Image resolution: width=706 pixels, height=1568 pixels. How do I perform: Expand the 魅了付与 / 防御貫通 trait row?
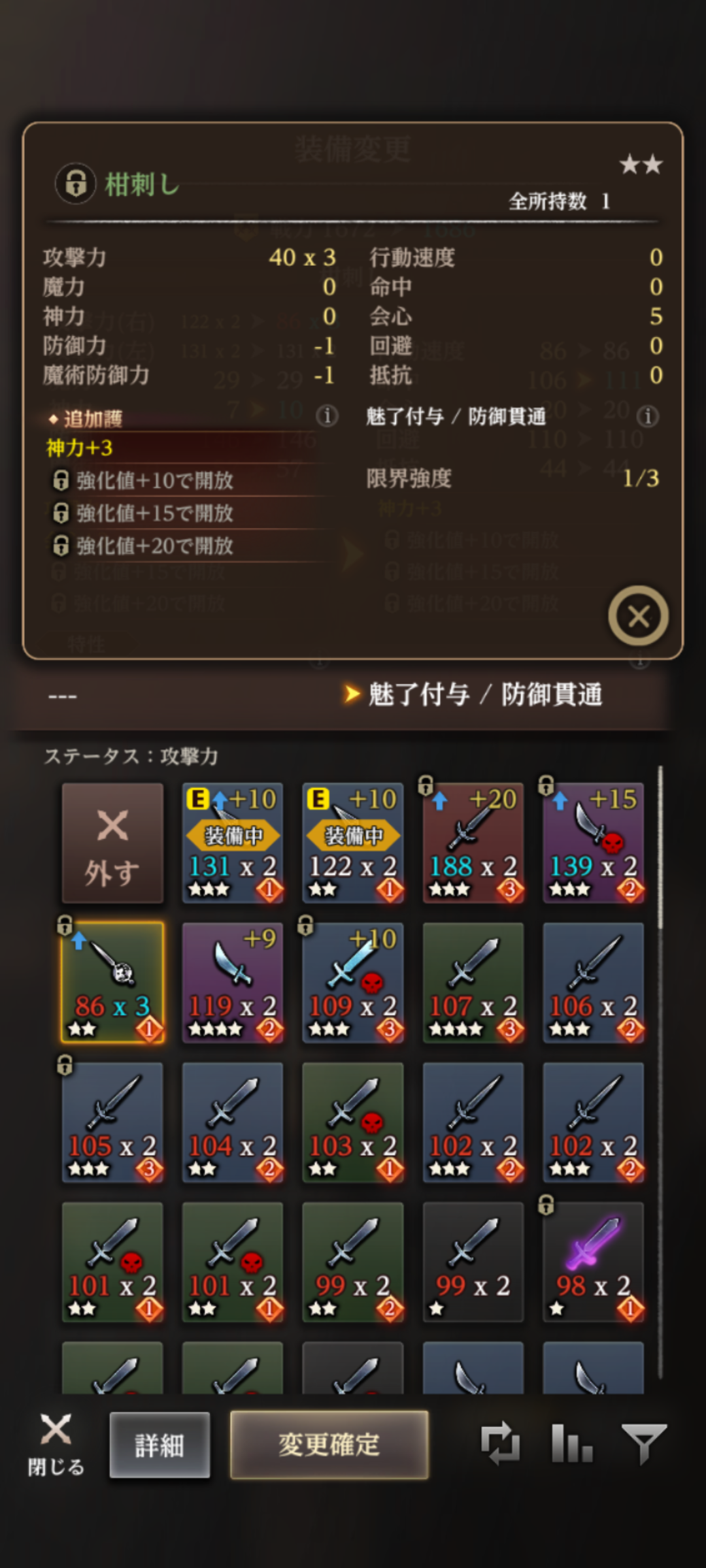point(353,694)
